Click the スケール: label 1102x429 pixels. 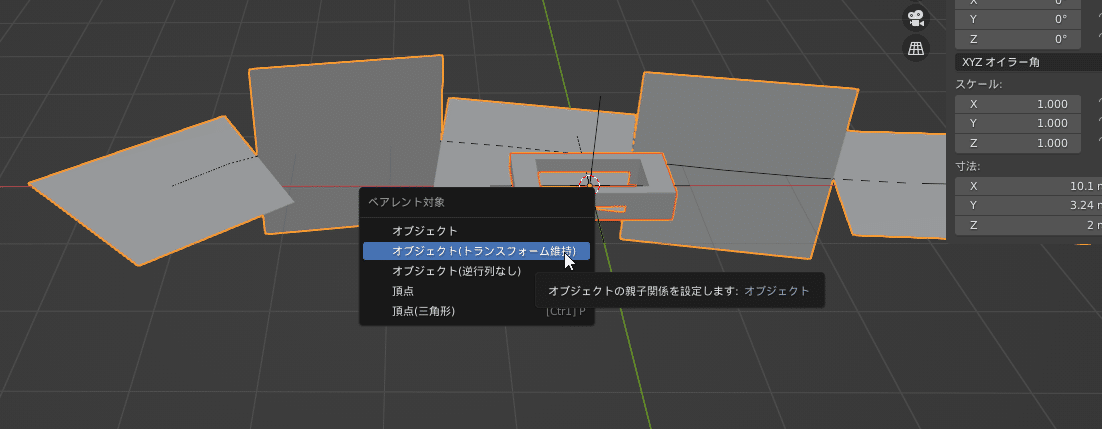click(979, 84)
